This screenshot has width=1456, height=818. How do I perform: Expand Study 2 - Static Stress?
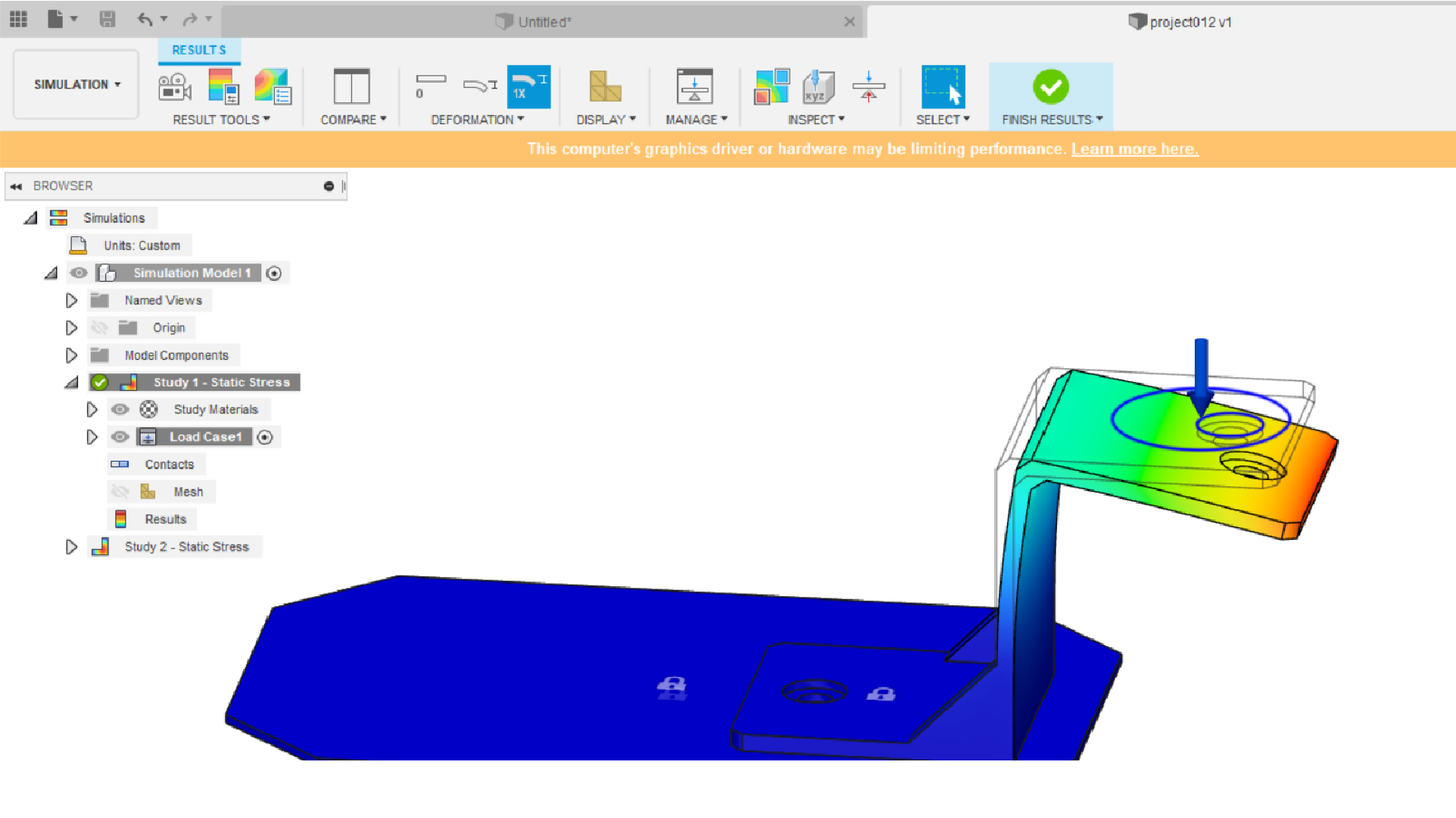coord(71,546)
